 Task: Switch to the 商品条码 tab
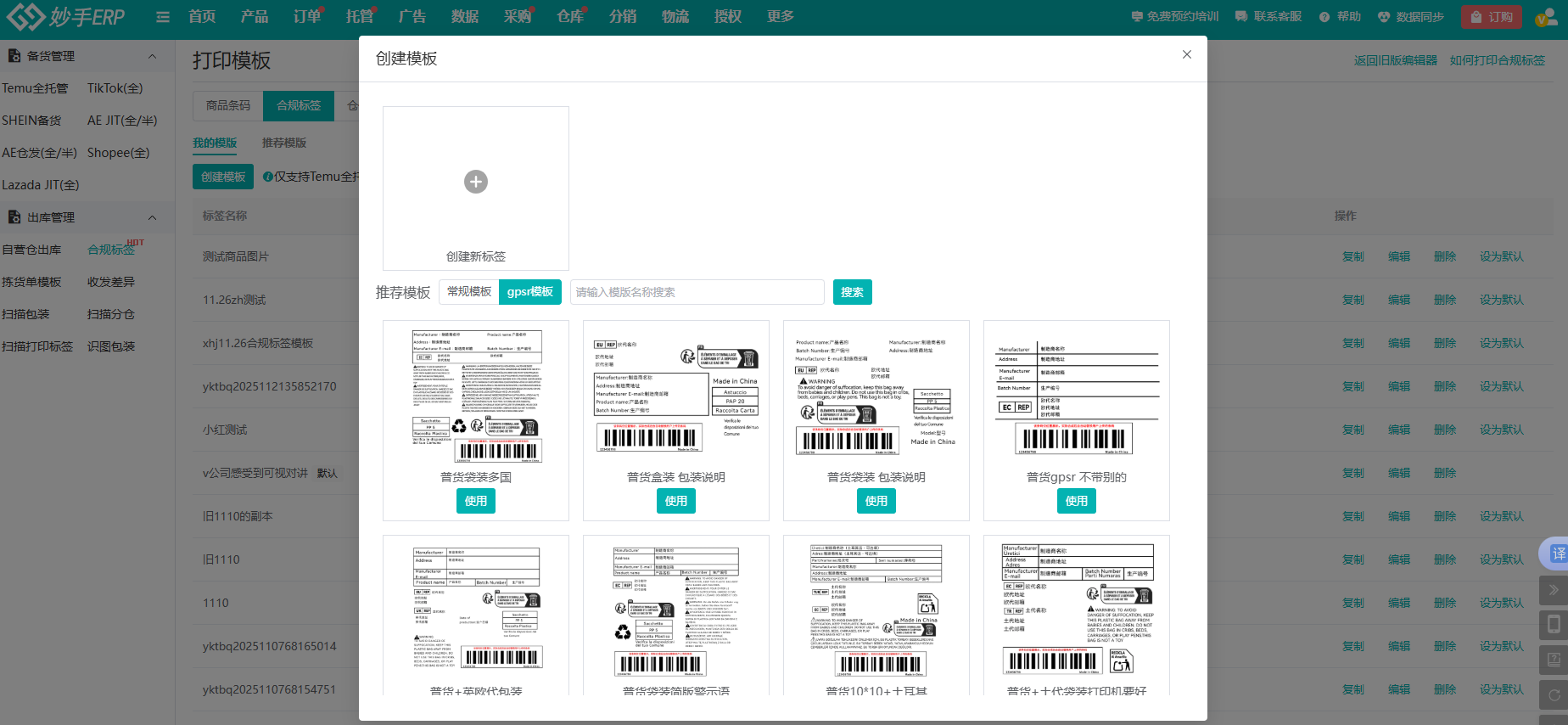[228, 106]
